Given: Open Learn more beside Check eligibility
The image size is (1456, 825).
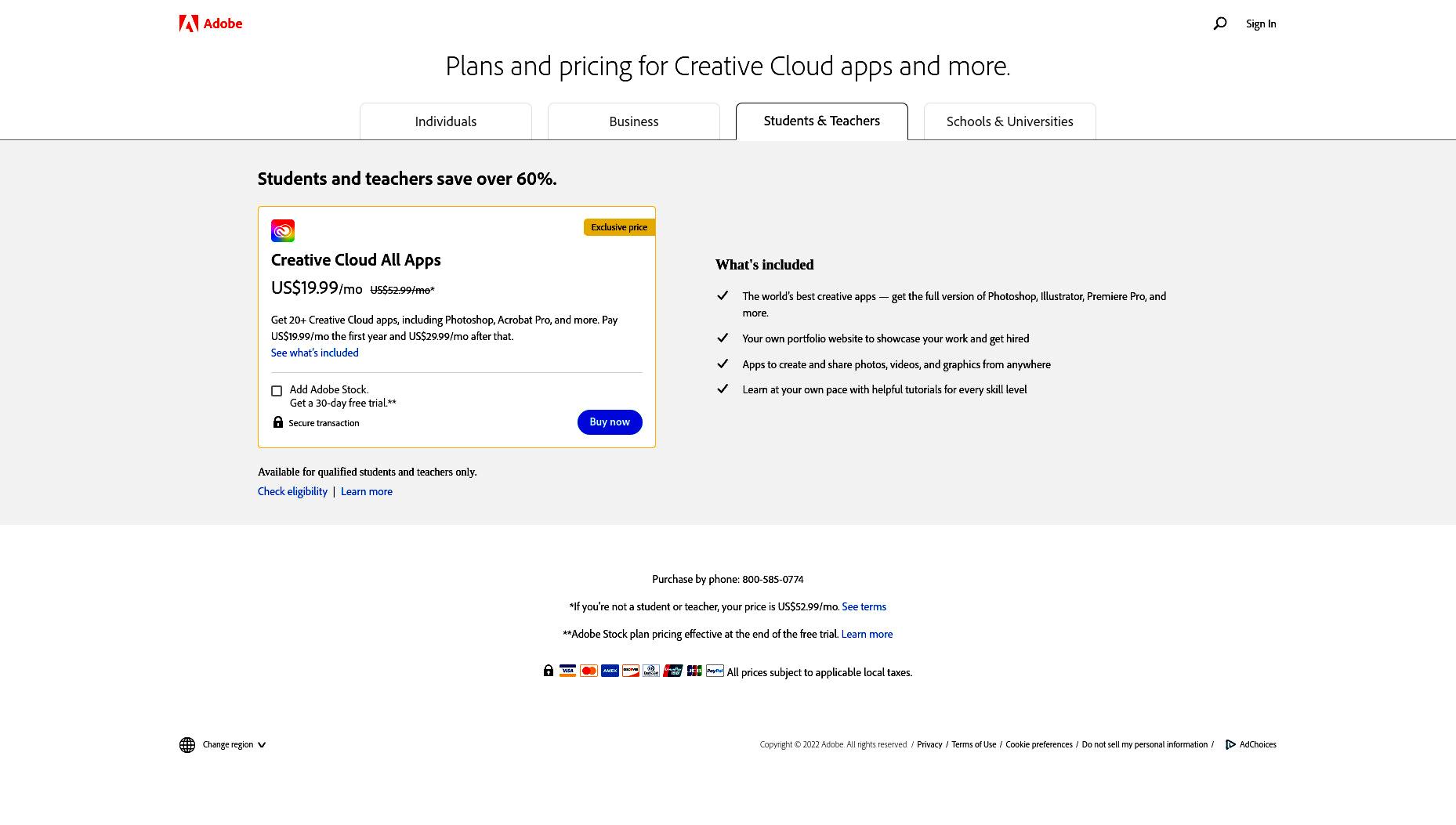Looking at the screenshot, I should (367, 491).
